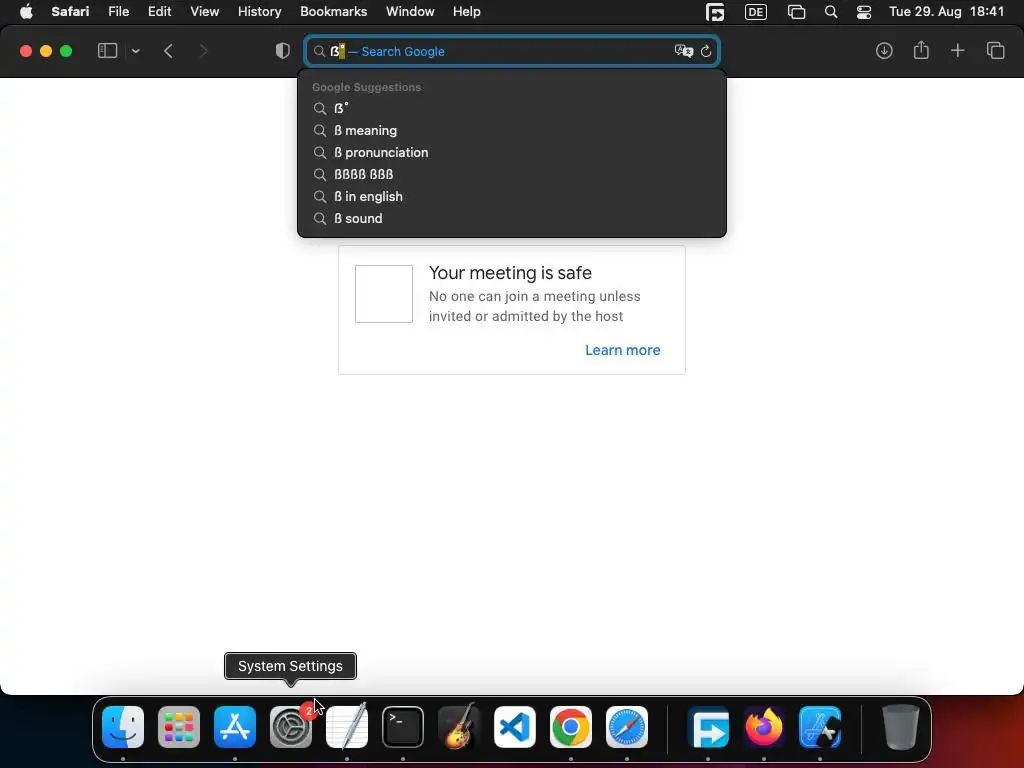Follow the Learn more link

click(622, 350)
